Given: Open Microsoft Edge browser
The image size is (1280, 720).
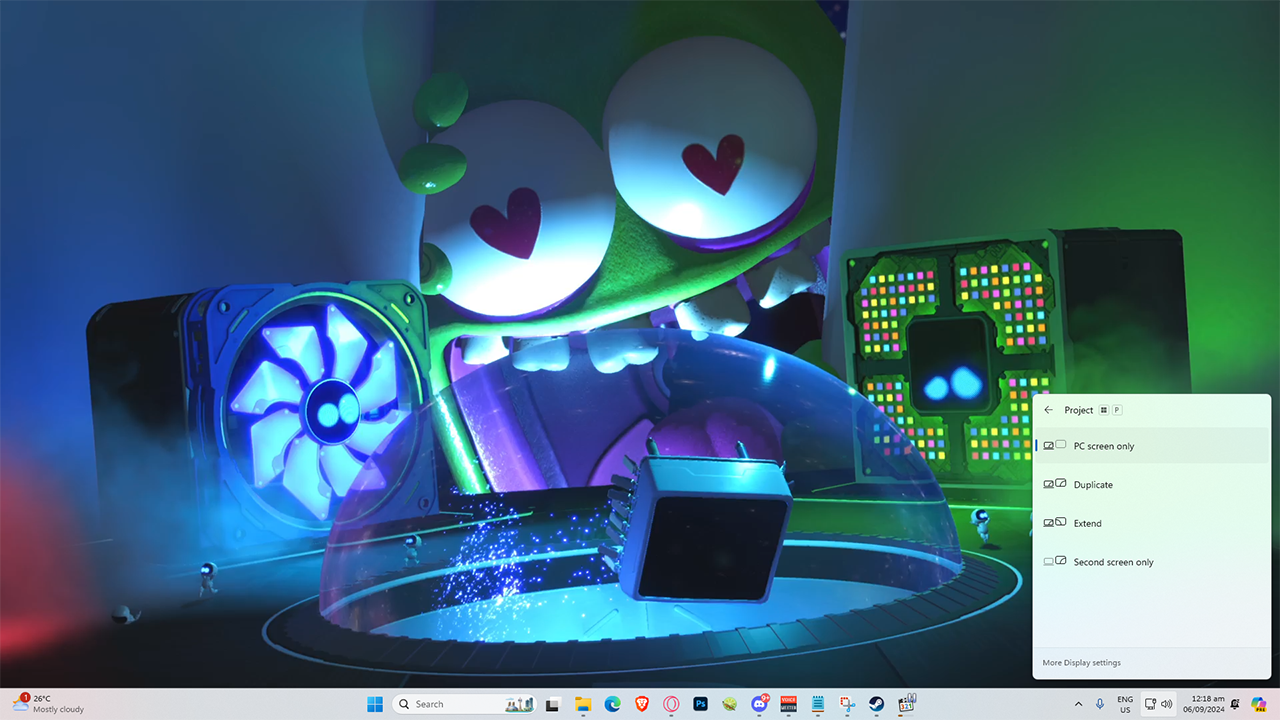Looking at the screenshot, I should point(612,704).
